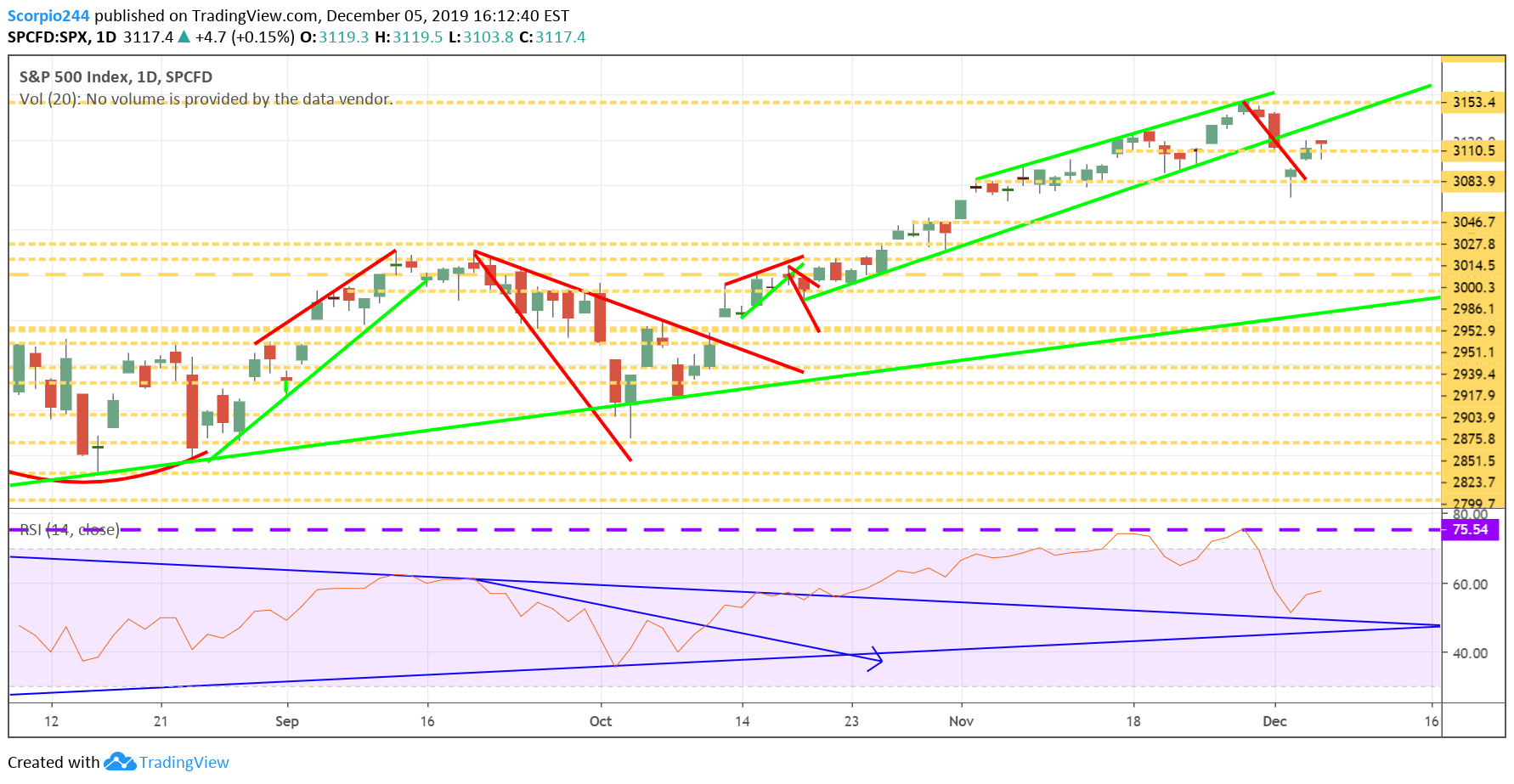Image resolution: width=1514 pixels, height=784 pixels.
Task: Select the 3110.5 price label
Action: (1473, 150)
